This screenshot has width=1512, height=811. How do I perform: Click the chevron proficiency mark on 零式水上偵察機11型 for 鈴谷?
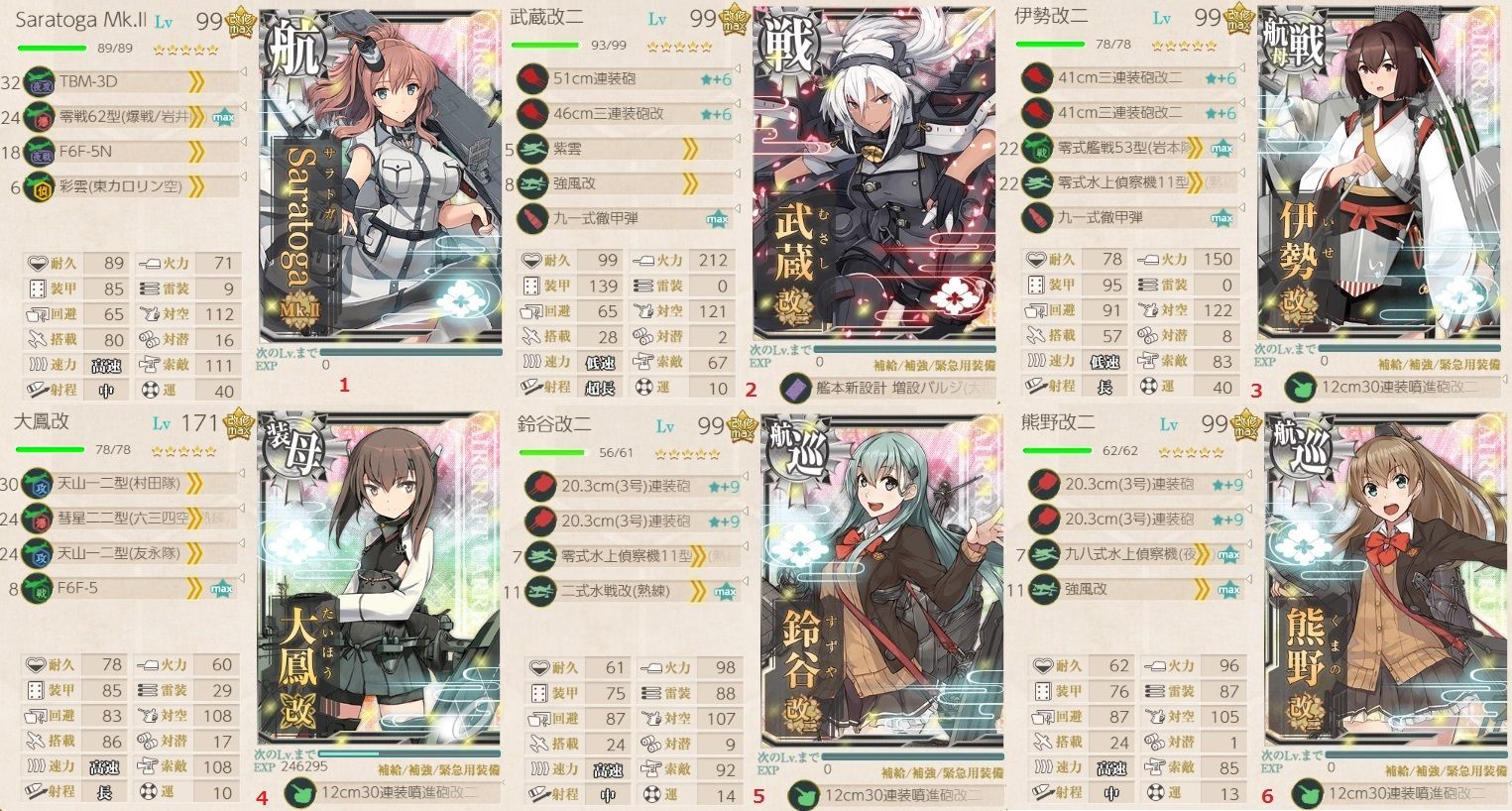point(697,556)
